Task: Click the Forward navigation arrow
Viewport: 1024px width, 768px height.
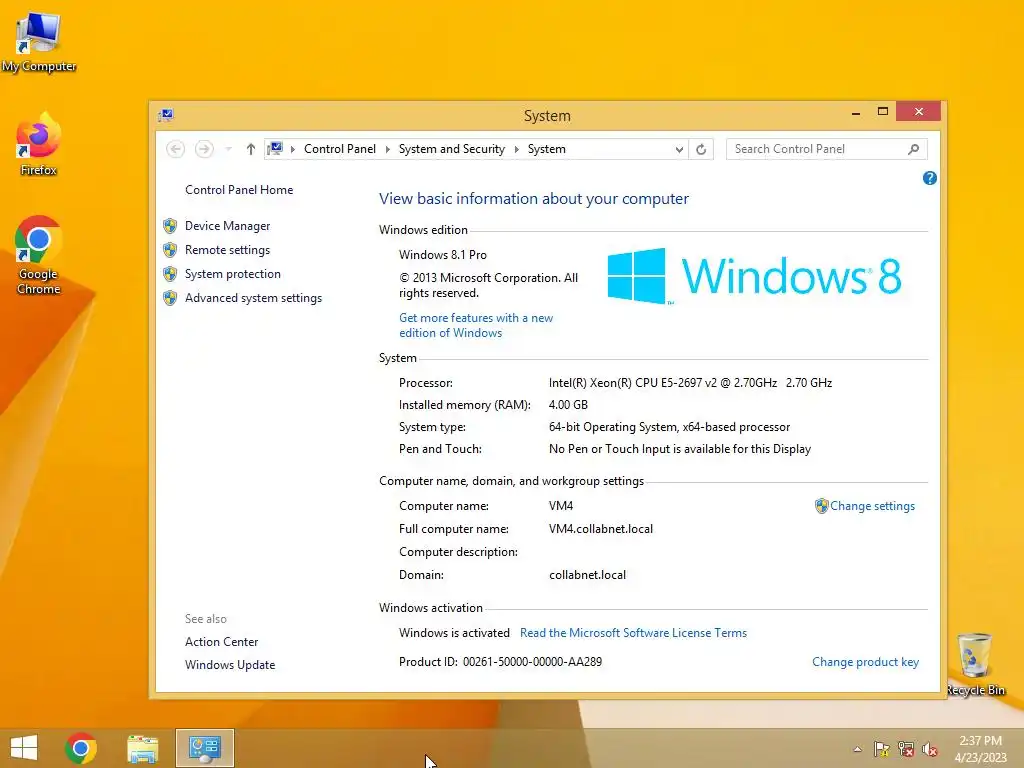Action: [x=204, y=149]
